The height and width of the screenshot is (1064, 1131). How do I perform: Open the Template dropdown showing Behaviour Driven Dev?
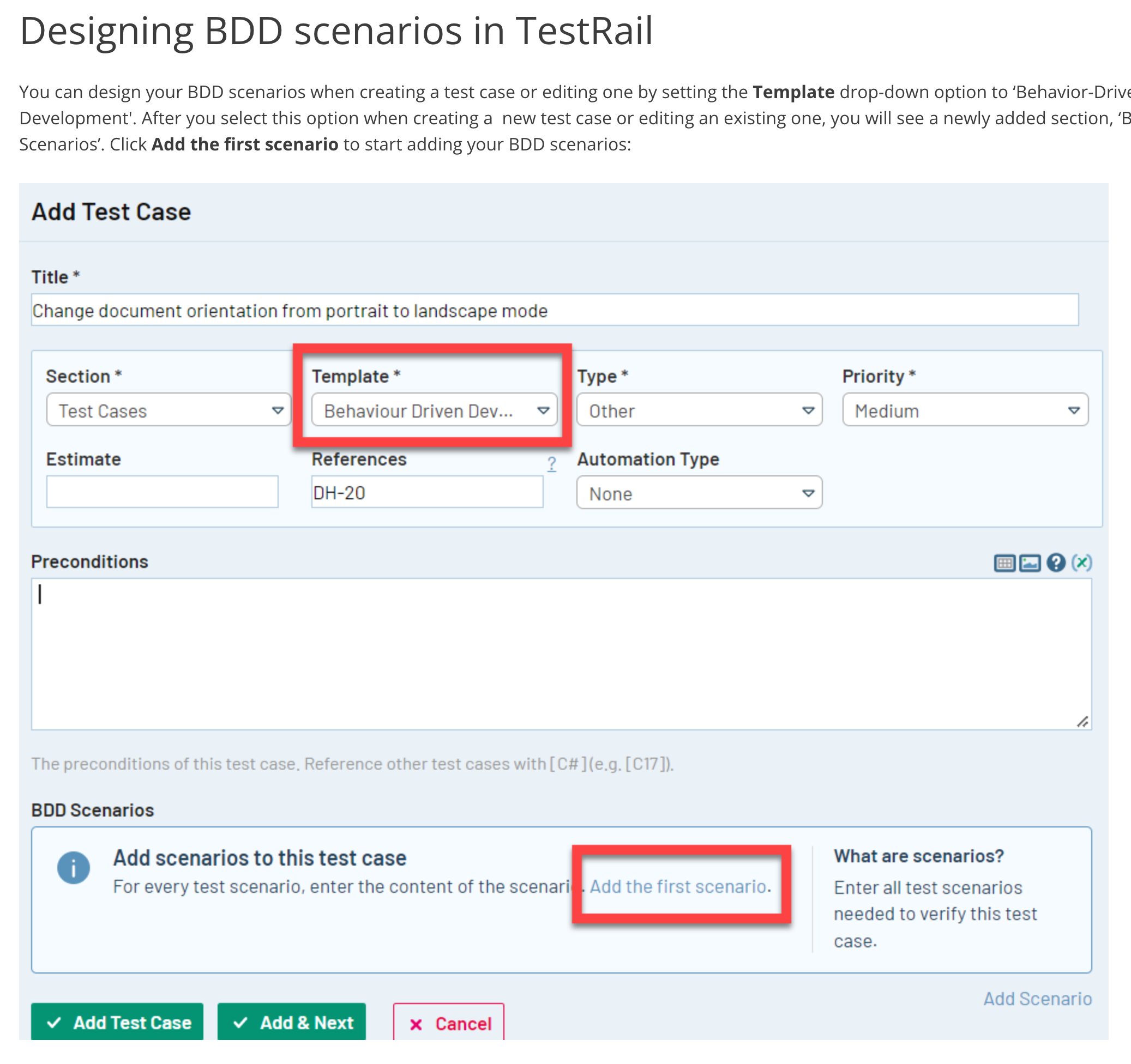[x=434, y=409]
